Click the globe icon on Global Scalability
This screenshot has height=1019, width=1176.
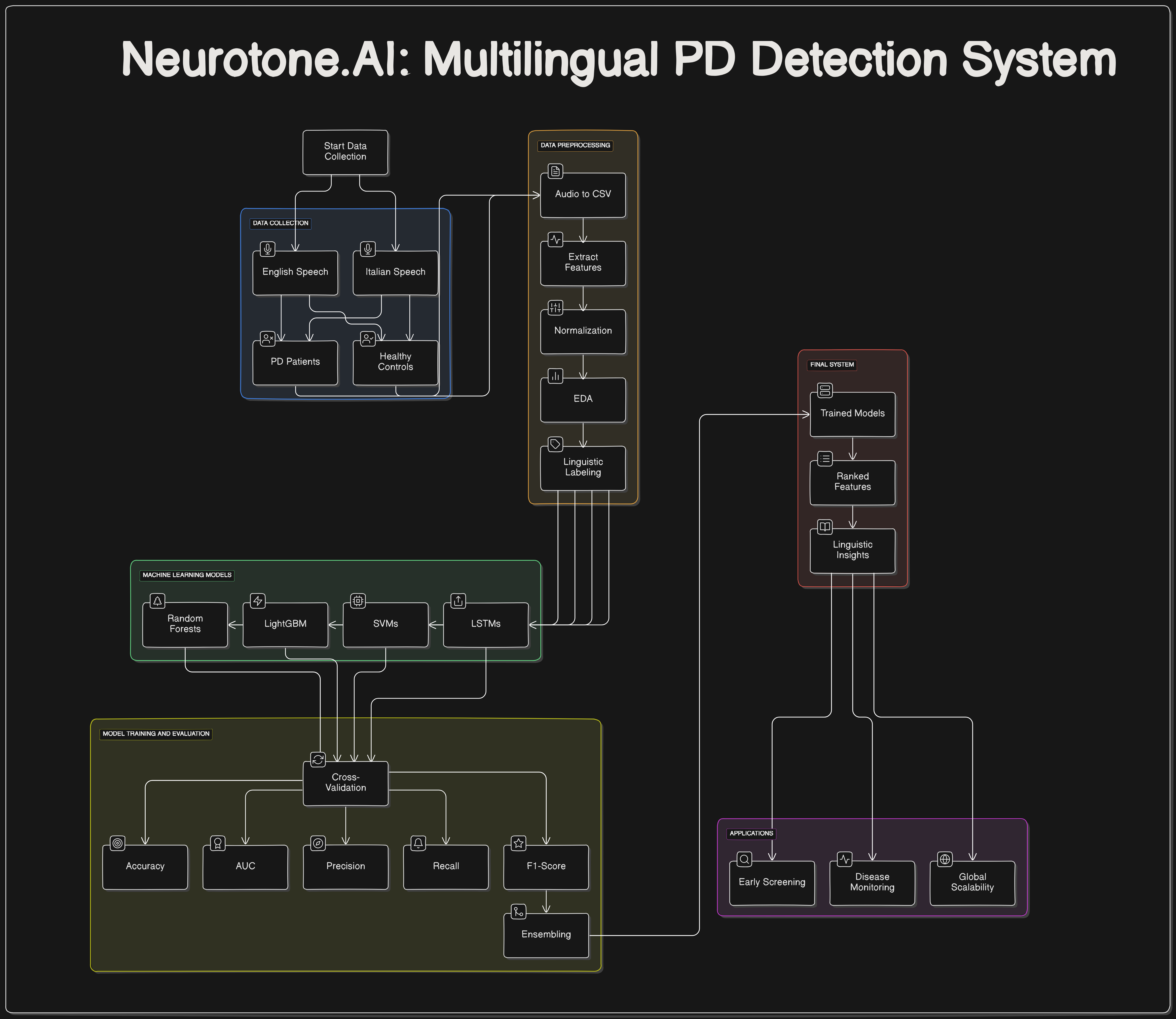pyautogui.click(x=945, y=859)
